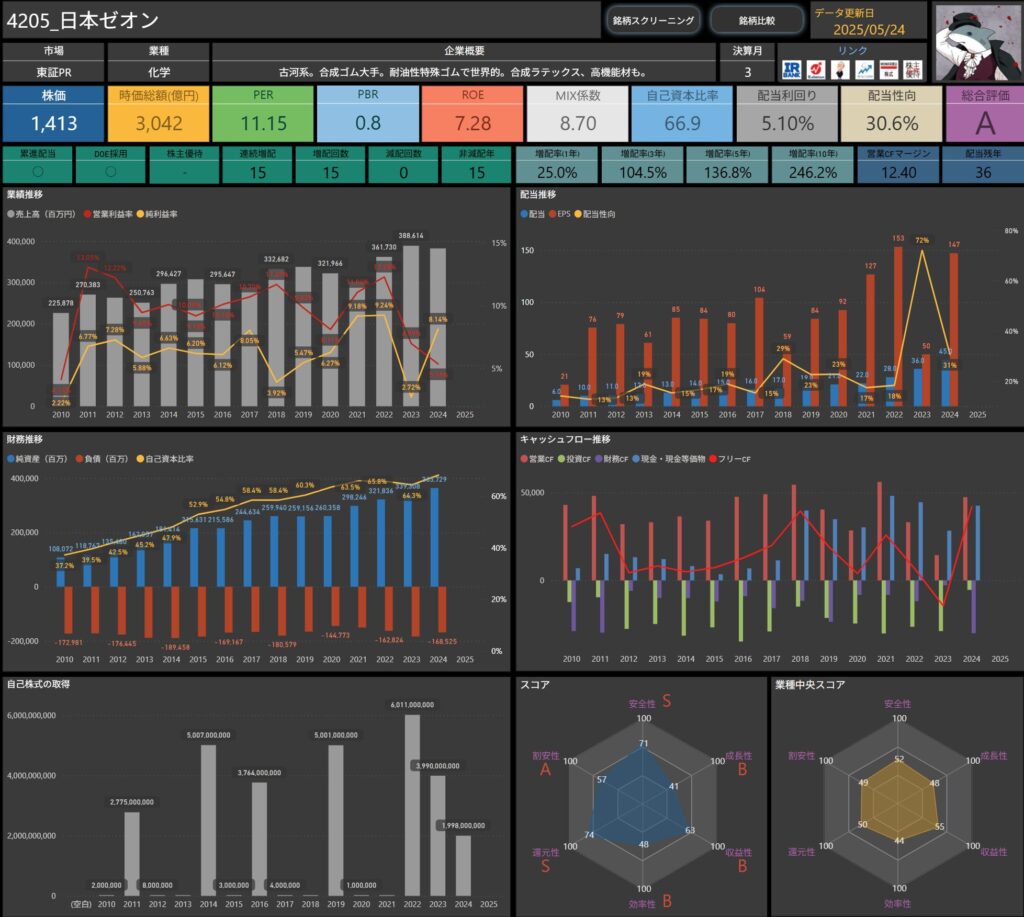Viewport: 1024px width, 917px height.
Task: Click the 72% payout ratio peak label
Action: (x=921, y=240)
